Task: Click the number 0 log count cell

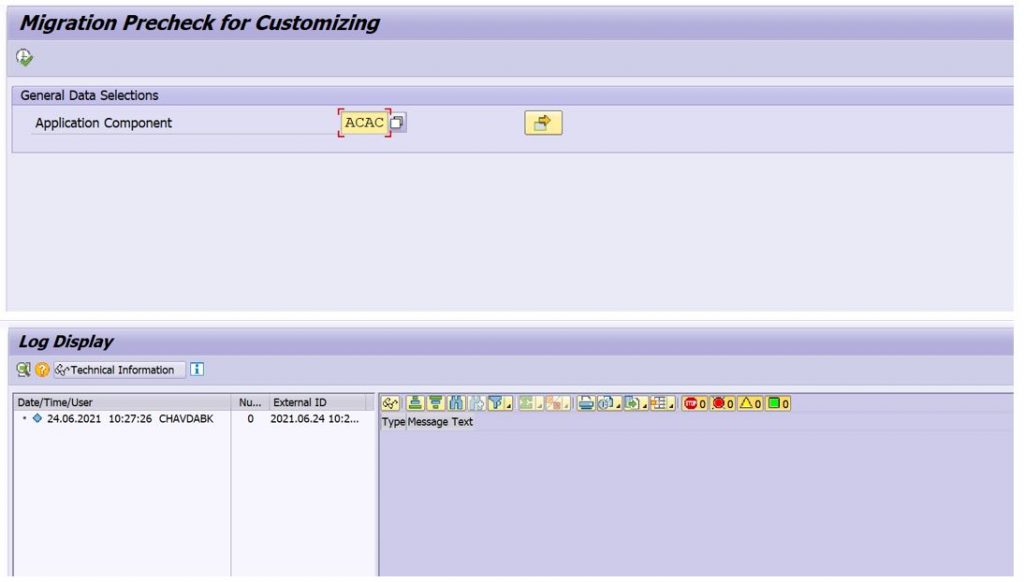Action: 250,419
